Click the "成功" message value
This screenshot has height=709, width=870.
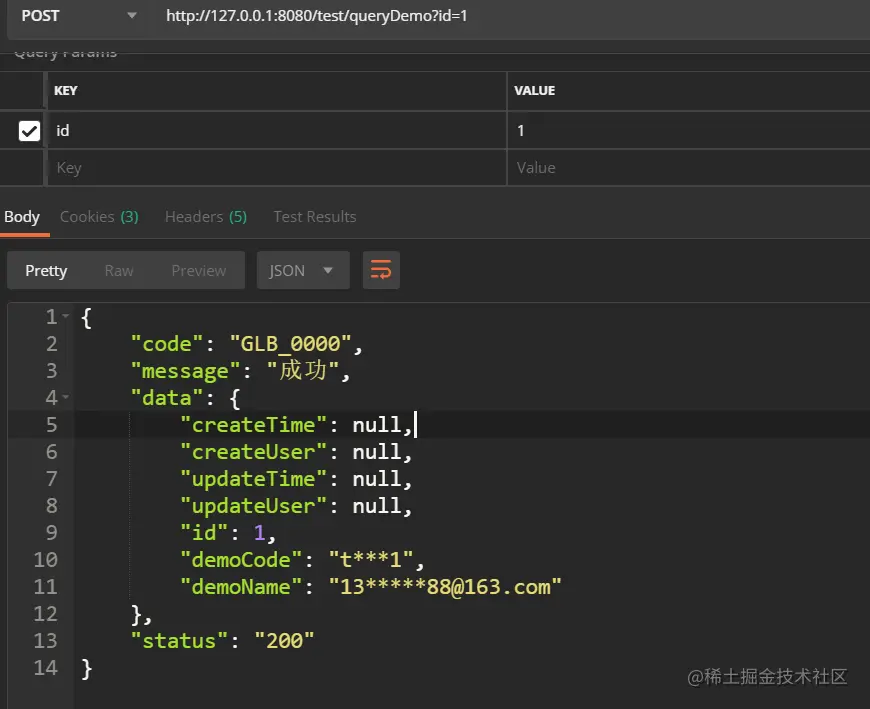[303, 371]
